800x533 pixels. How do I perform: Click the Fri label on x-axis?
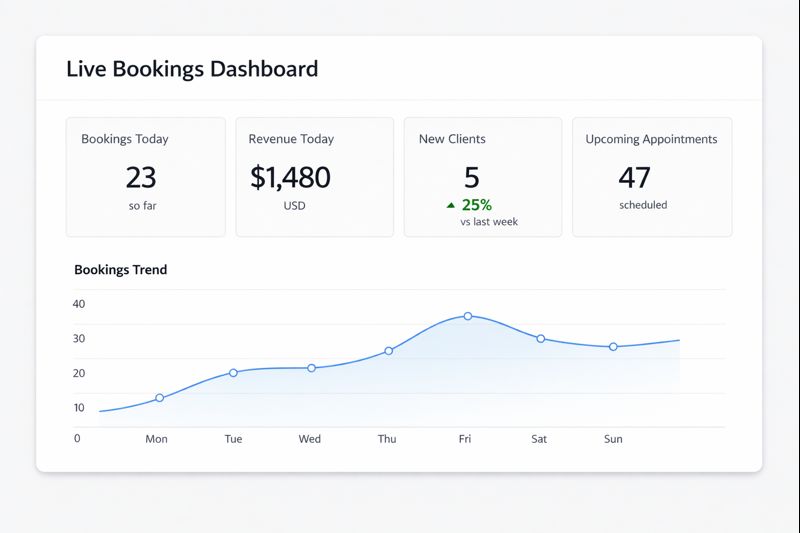[x=465, y=439]
